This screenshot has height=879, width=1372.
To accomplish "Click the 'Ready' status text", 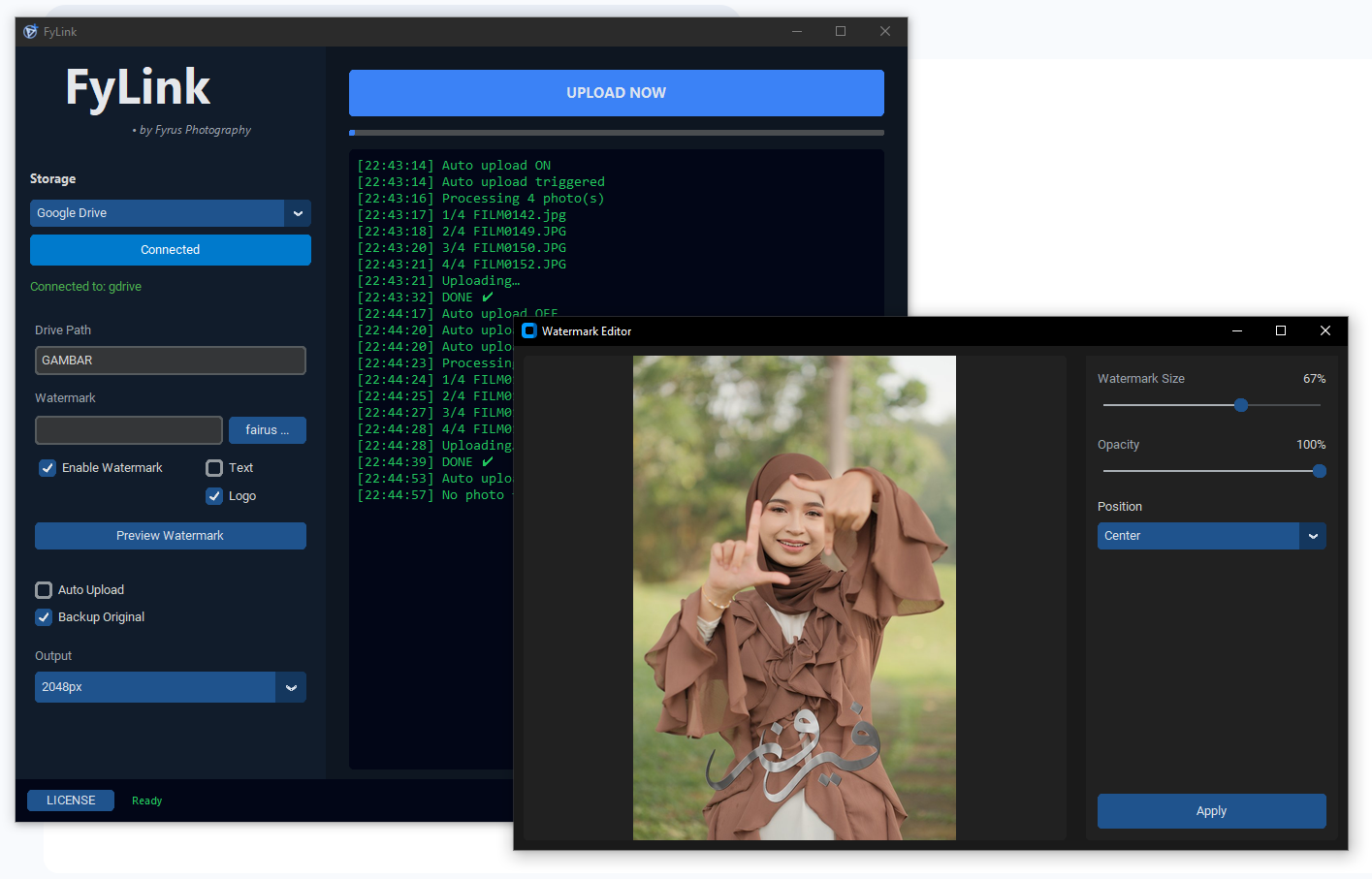I will pyautogui.click(x=147, y=801).
